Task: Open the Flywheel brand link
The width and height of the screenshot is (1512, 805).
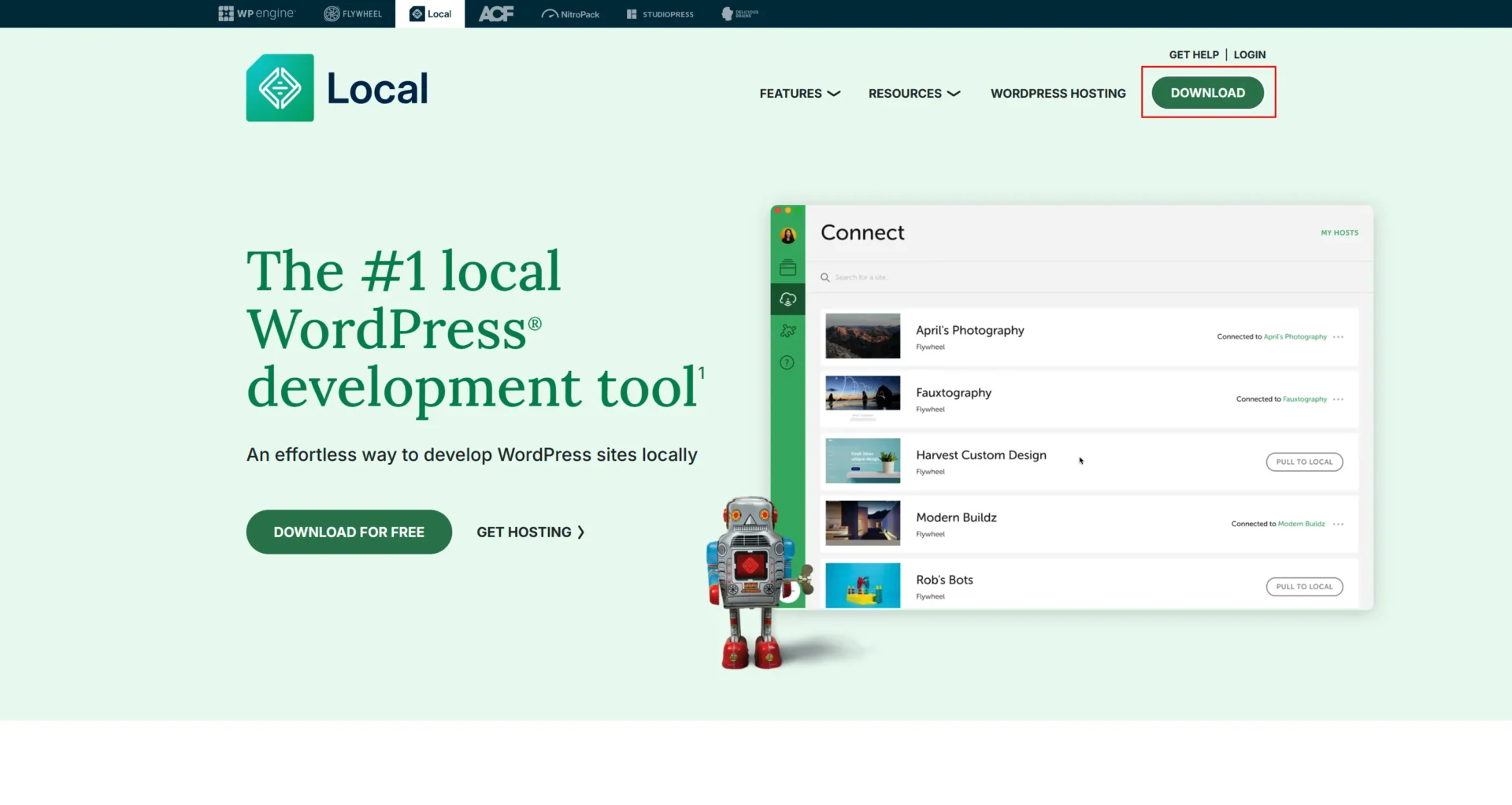Action: click(353, 13)
